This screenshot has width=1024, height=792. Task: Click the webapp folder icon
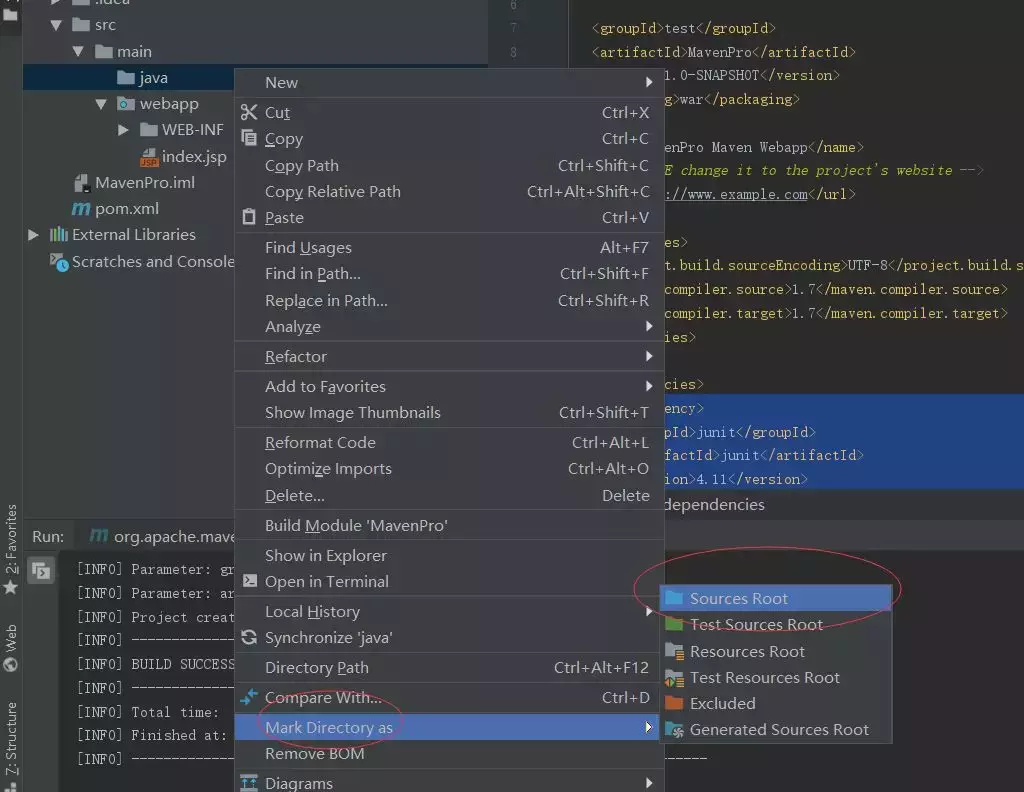click(126, 103)
